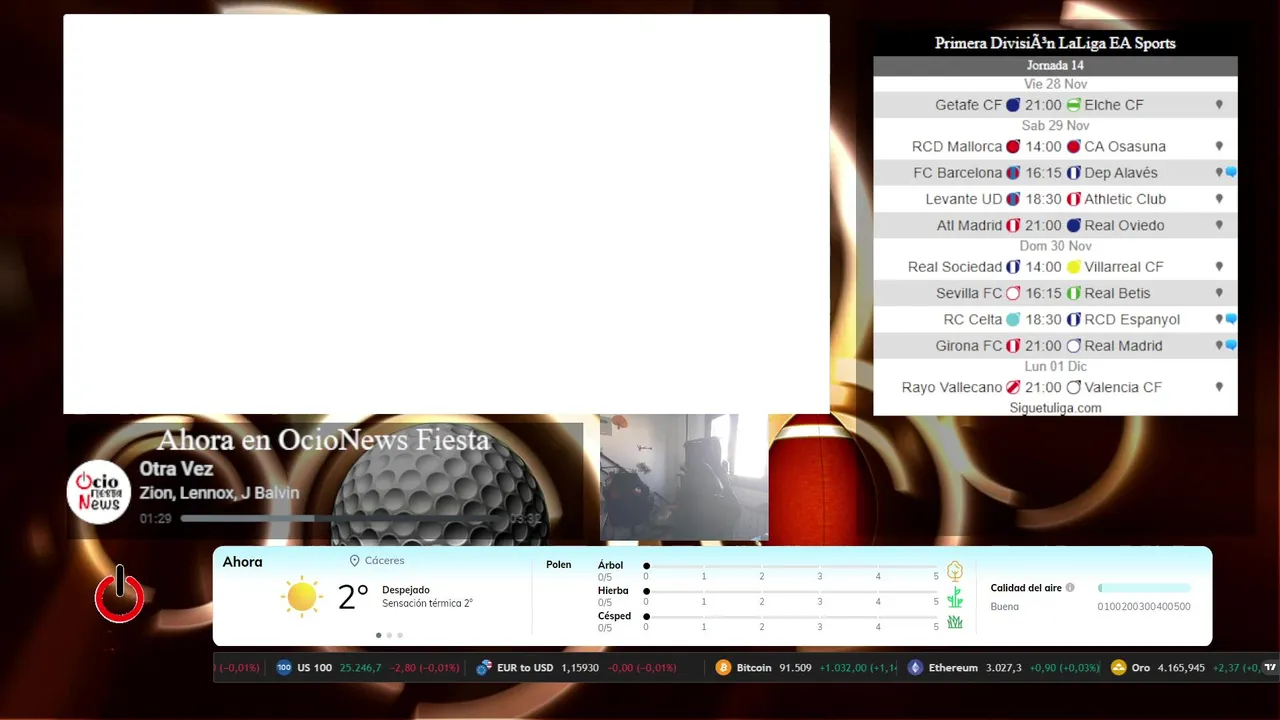Click the Hierba pollen plant icon
Viewport: 1280px width, 720px height.
(955, 597)
